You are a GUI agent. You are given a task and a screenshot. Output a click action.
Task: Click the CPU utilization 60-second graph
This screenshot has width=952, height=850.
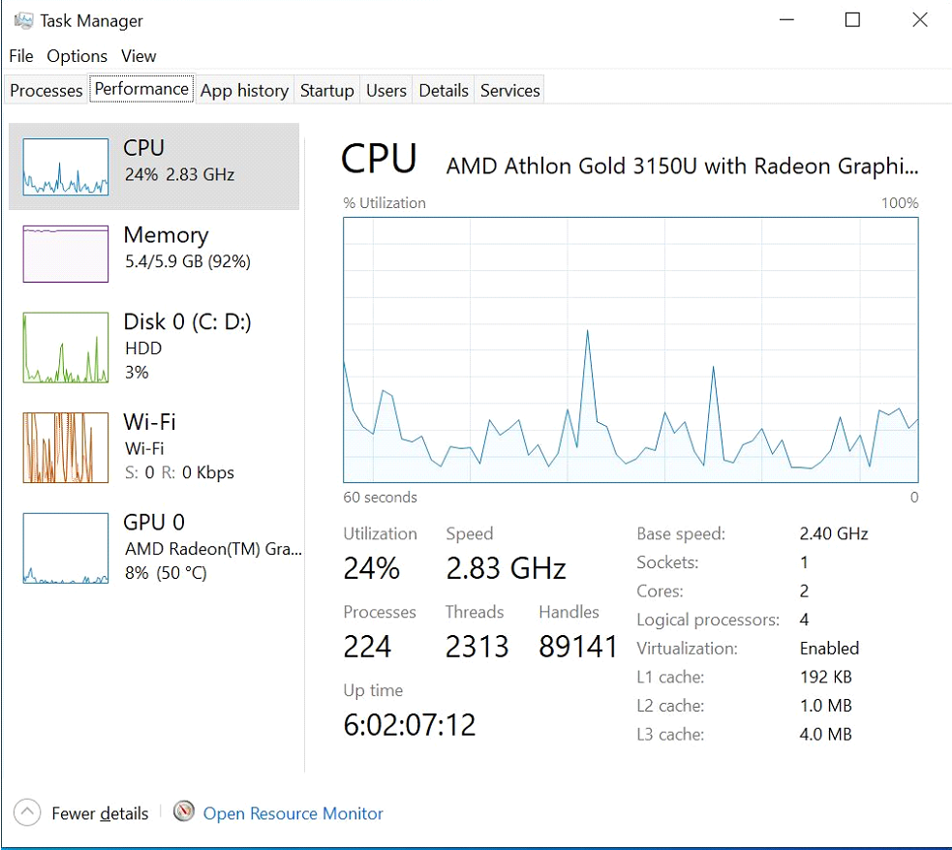[x=630, y=350]
